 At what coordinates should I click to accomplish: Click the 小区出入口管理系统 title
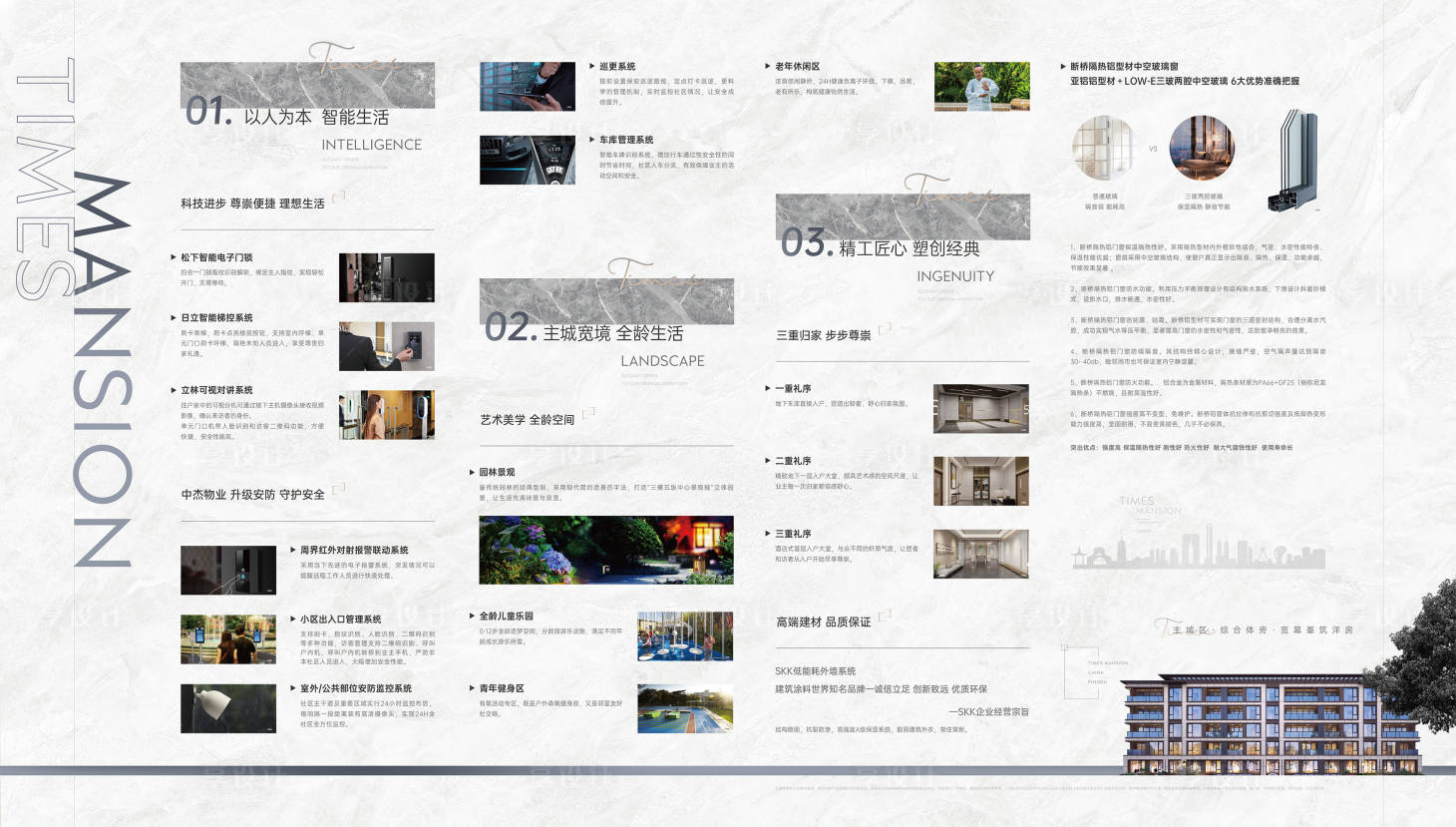340,620
